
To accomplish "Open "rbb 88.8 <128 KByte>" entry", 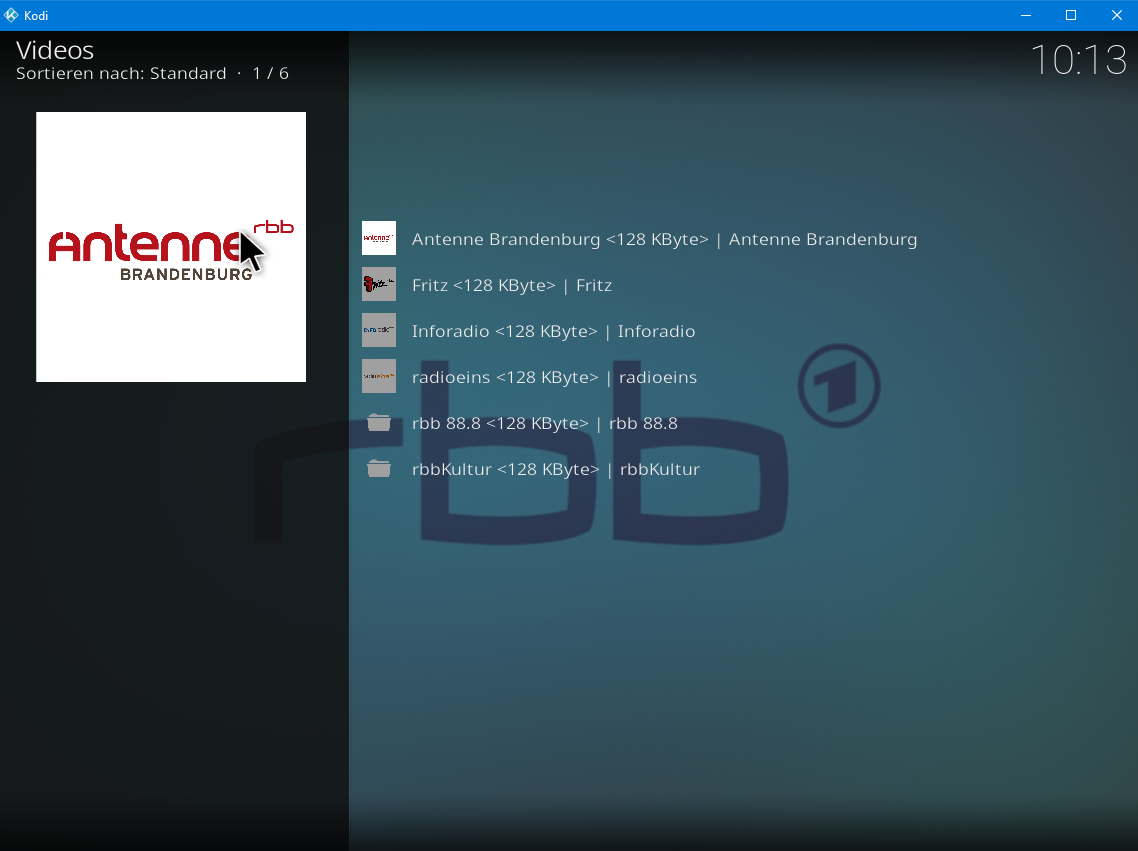I will coord(544,423).
